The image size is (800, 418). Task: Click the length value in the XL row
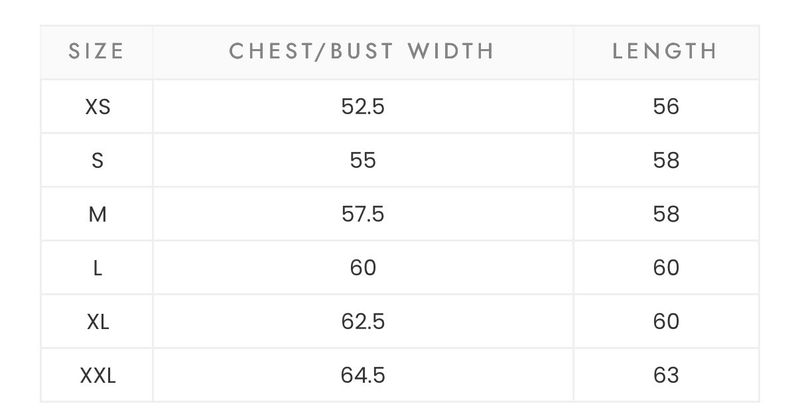click(x=666, y=322)
